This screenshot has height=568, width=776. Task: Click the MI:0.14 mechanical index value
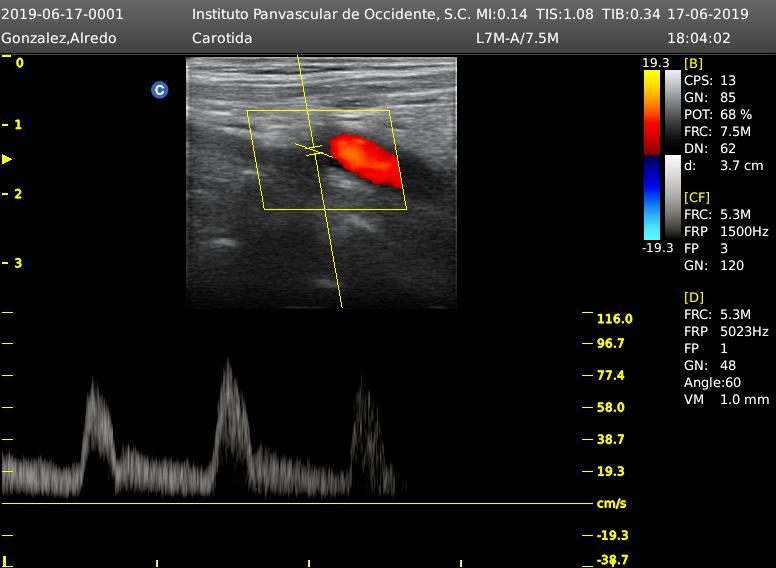coord(501,14)
